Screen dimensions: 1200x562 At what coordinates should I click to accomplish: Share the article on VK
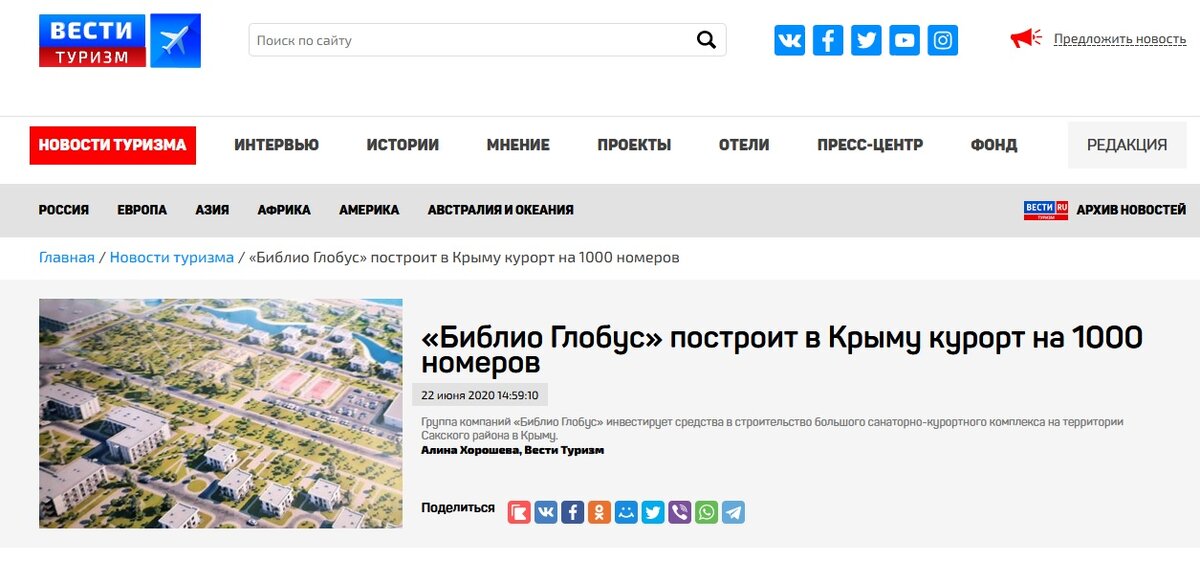pos(546,512)
